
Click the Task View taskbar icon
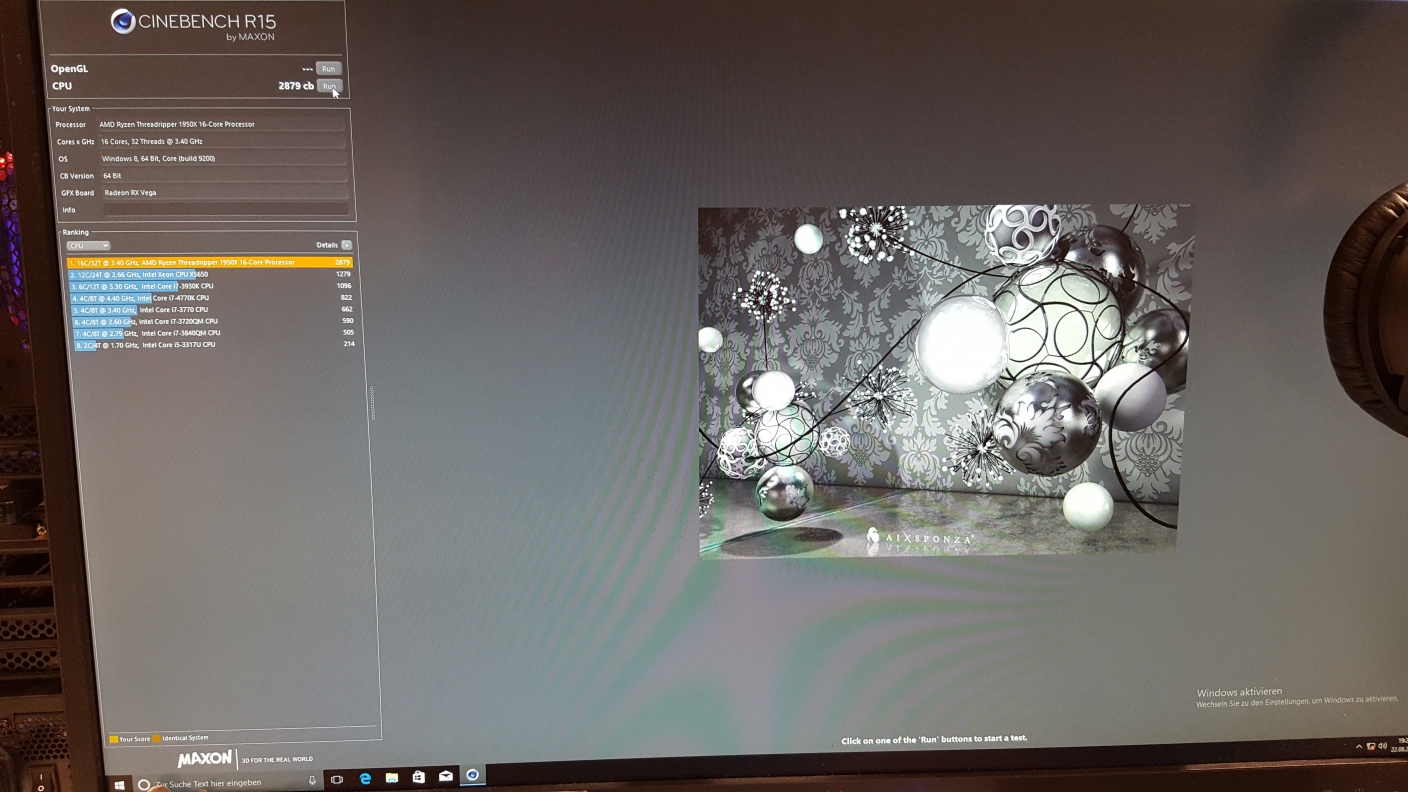click(x=337, y=779)
